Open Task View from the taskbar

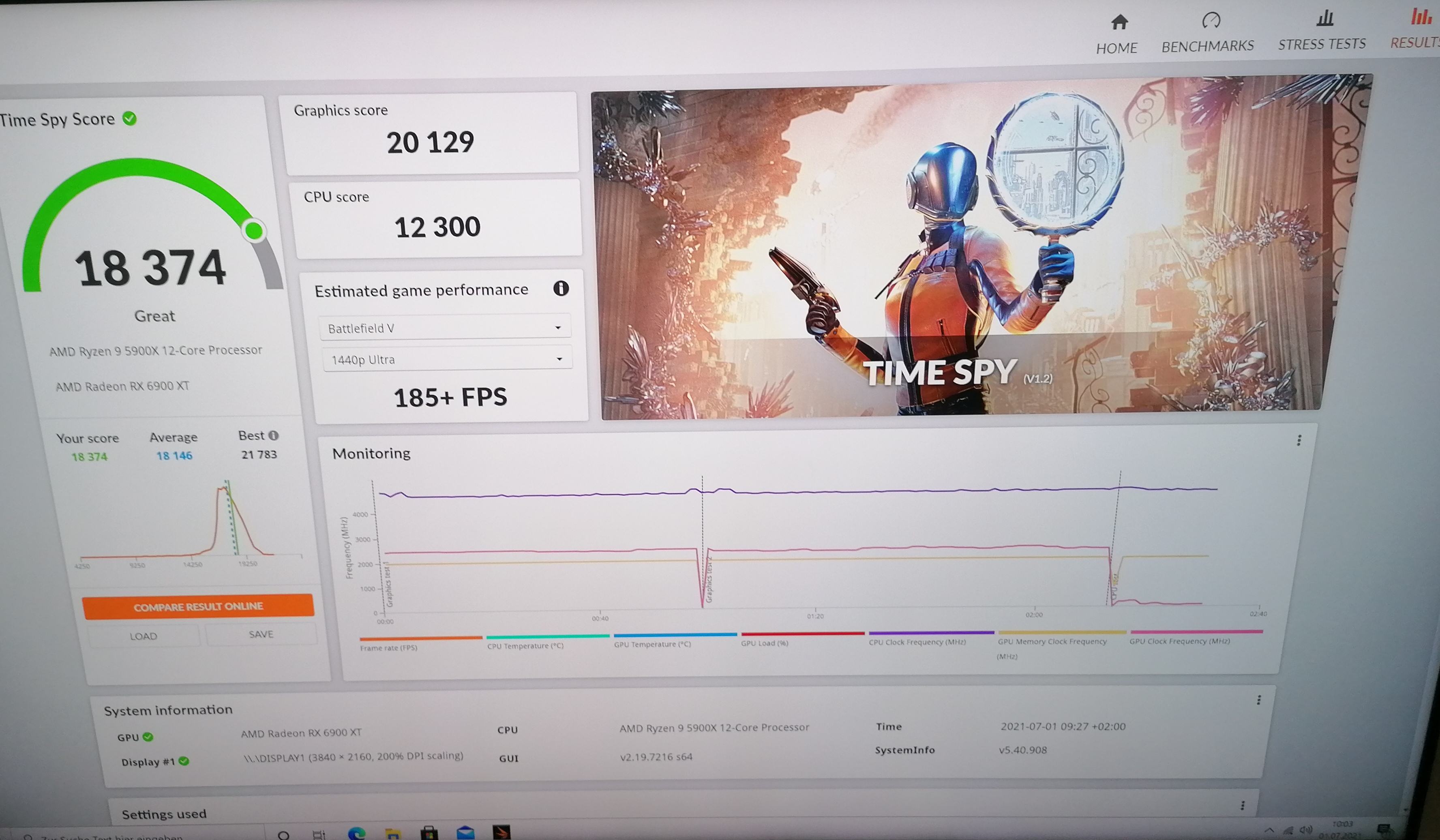[319, 835]
